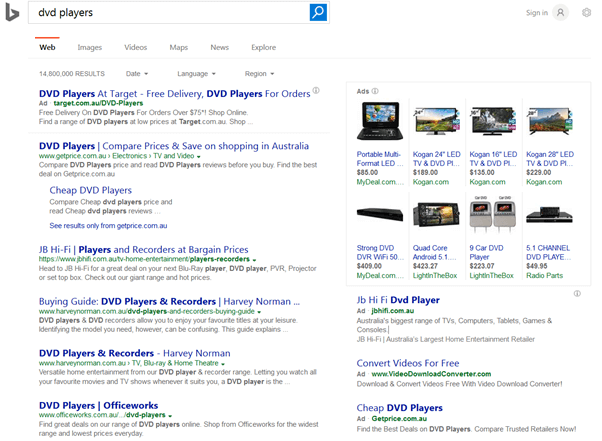Open Strong DVD DVR WiFi product title

point(380,253)
